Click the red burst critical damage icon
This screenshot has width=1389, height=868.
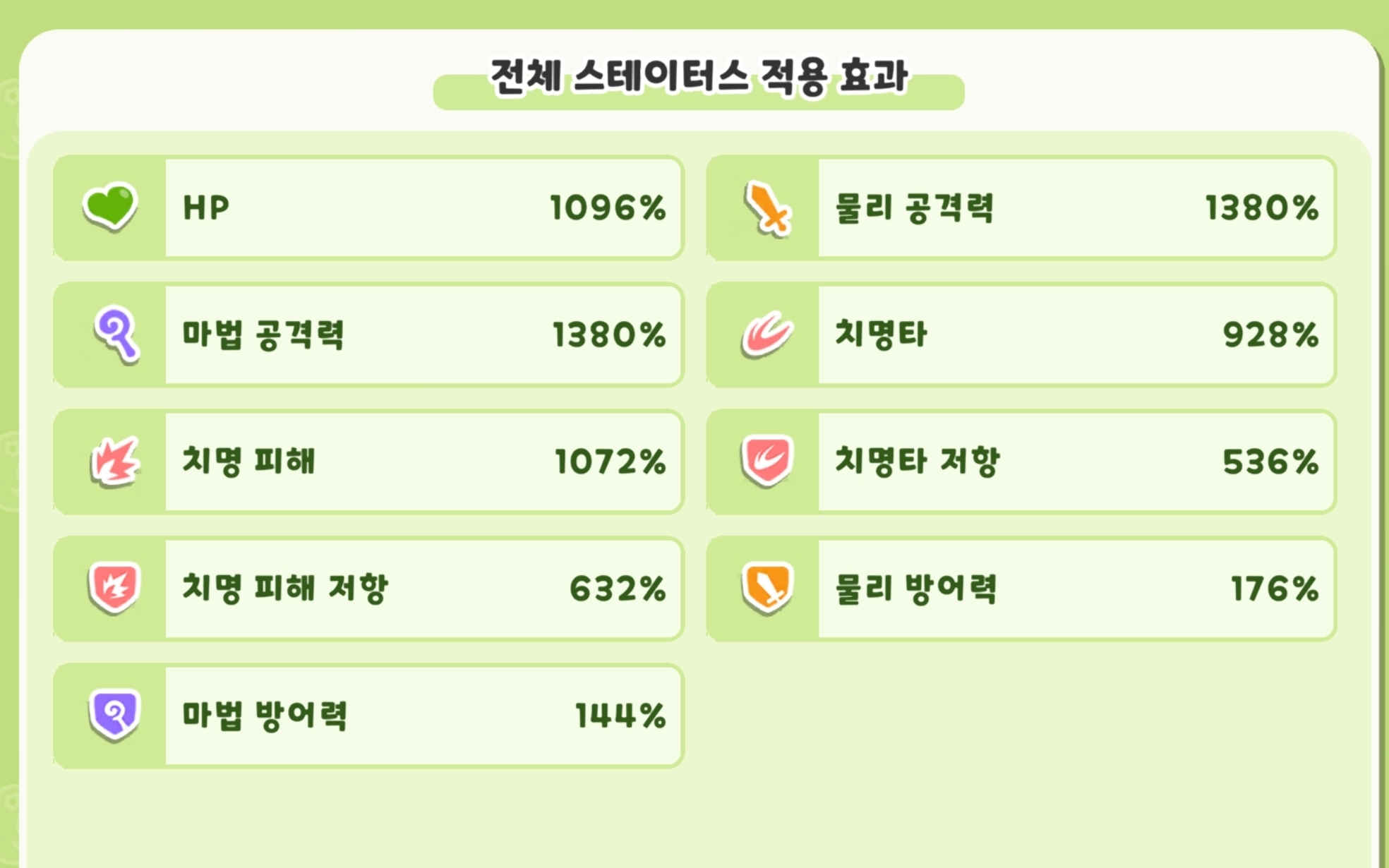114,462
